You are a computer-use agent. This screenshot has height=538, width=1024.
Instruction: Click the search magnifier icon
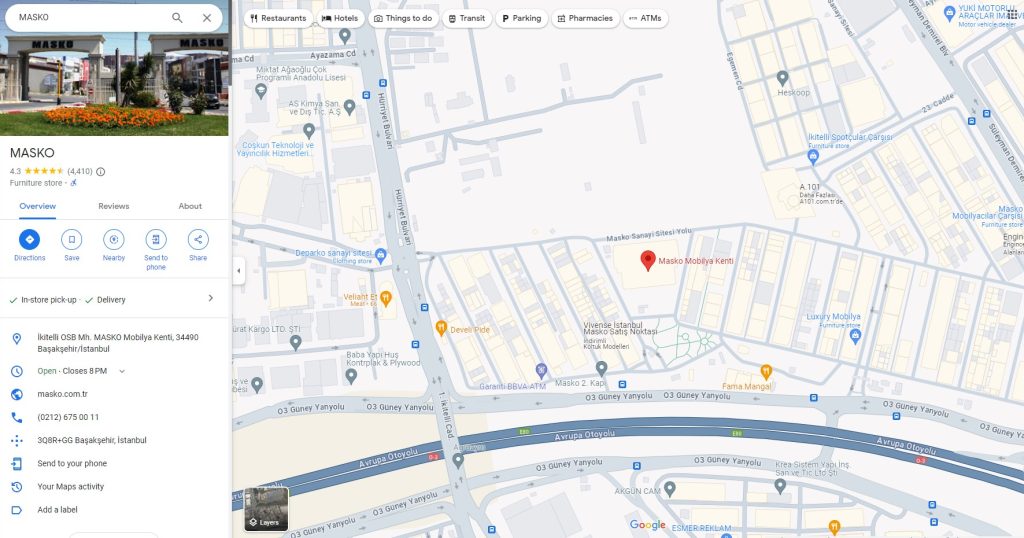pyautogui.click(x=177, y=18)
